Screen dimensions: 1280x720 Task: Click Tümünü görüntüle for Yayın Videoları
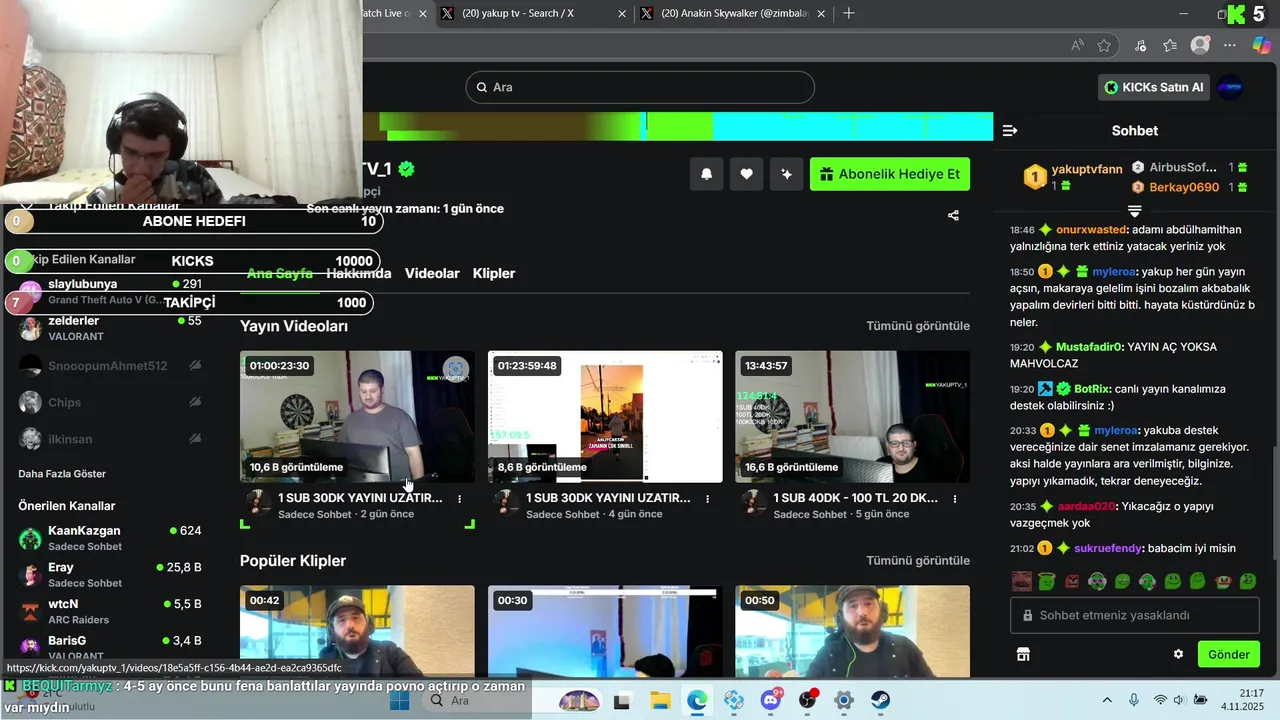pos(918,326)
